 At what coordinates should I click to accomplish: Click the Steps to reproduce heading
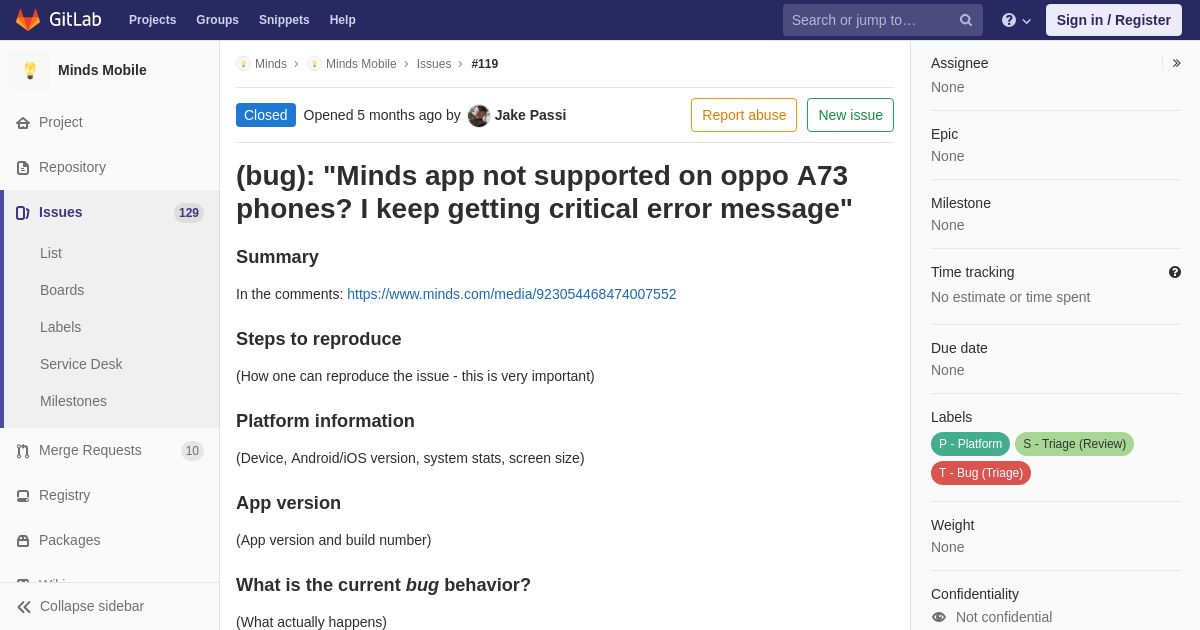click(x=319, y=339)
